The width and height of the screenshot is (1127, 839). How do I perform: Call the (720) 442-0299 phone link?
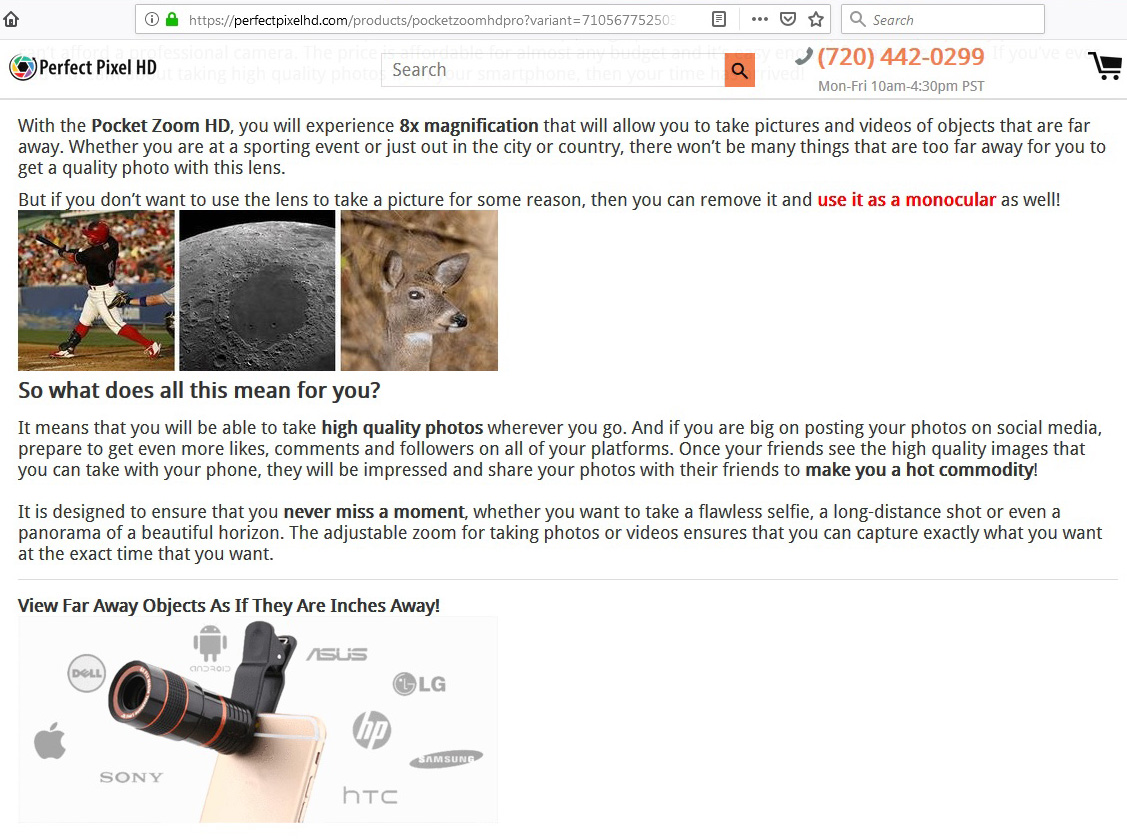coord(901,56)
